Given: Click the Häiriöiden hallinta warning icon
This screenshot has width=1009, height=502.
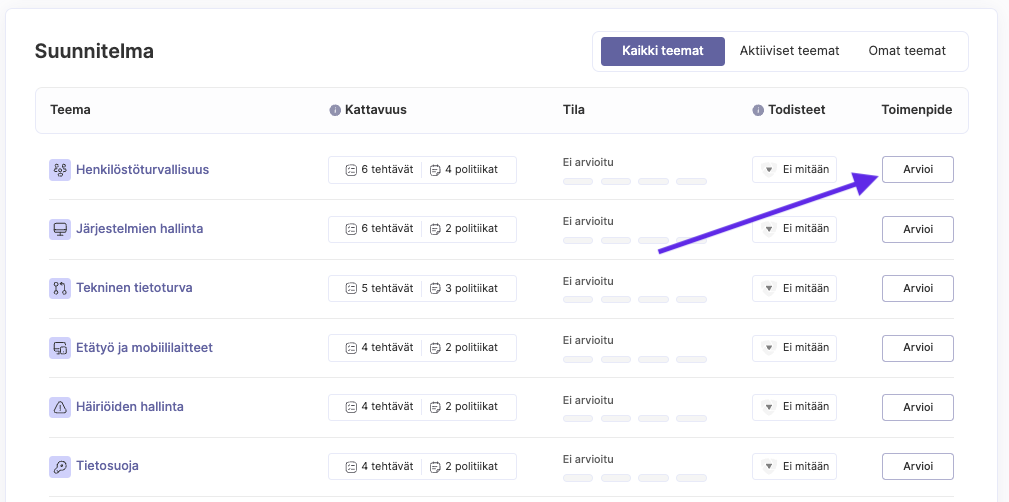Looking at the screenshot, I should coord(60,407).
